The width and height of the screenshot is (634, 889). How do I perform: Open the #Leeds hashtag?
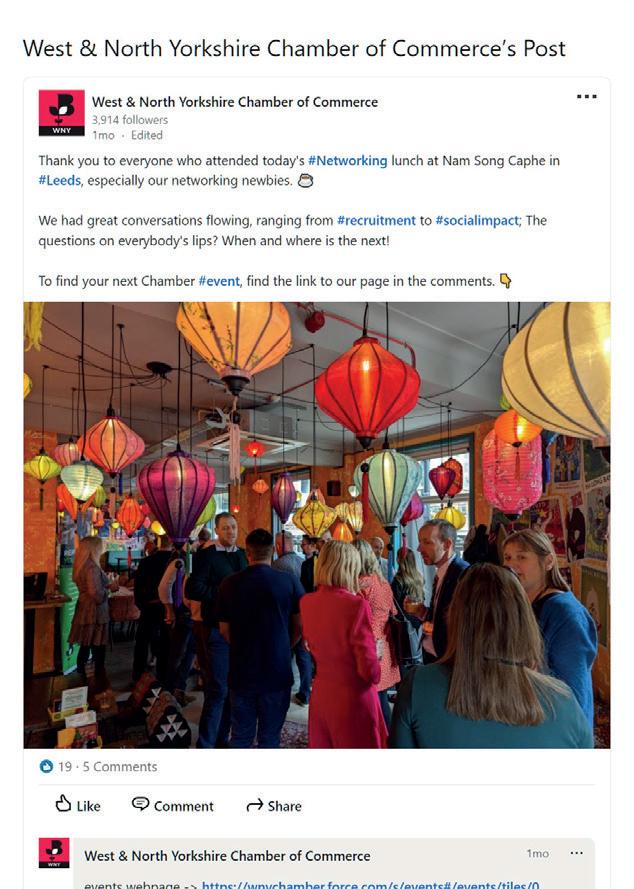click(60, 180)
